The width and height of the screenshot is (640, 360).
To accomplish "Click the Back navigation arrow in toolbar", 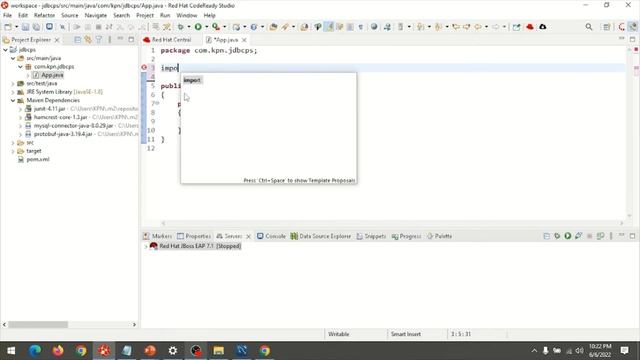I will click(478, 27).
